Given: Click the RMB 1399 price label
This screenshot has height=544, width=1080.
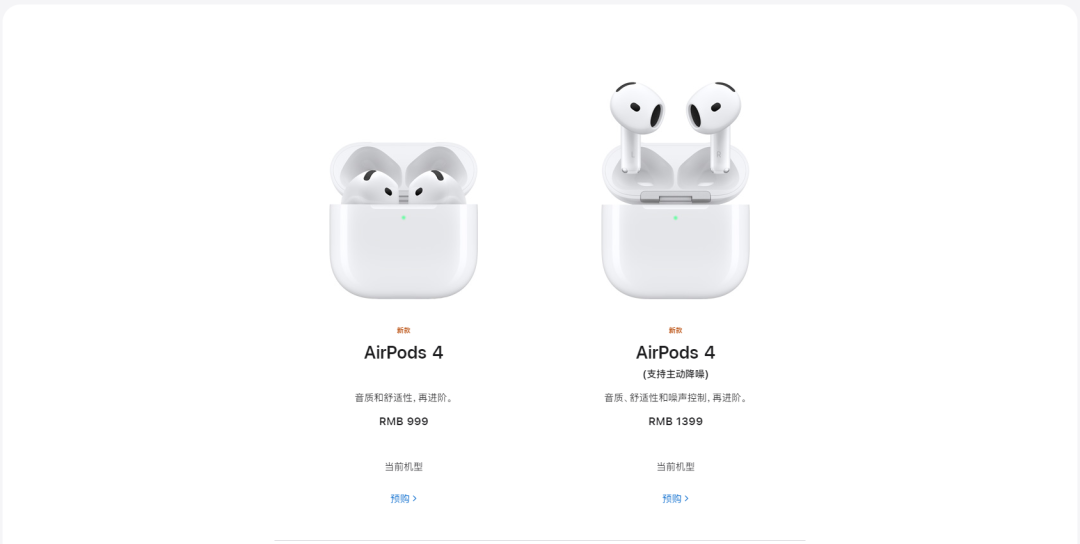Looking at the screenshot, I should [675, 421].
